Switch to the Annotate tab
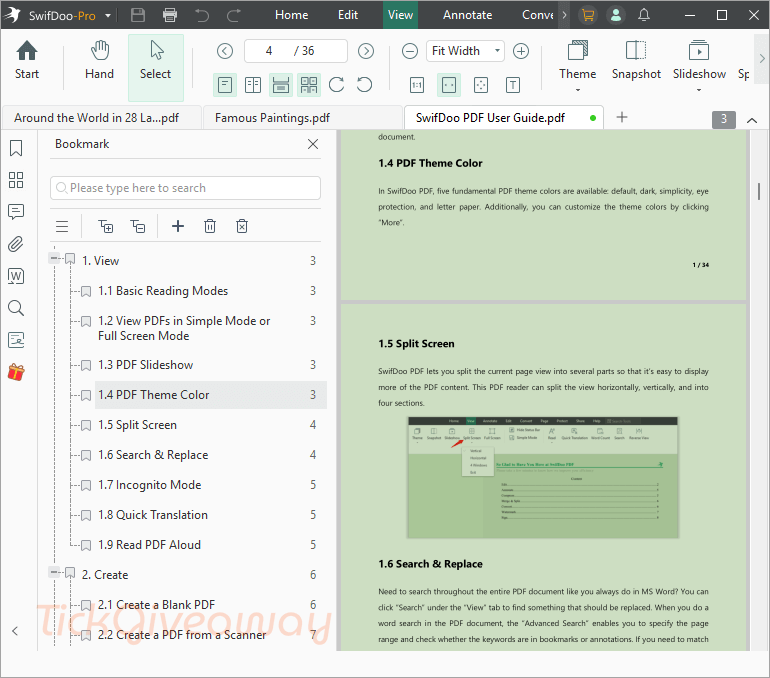This screenshot has height=678, width=770. coord(468,15)
